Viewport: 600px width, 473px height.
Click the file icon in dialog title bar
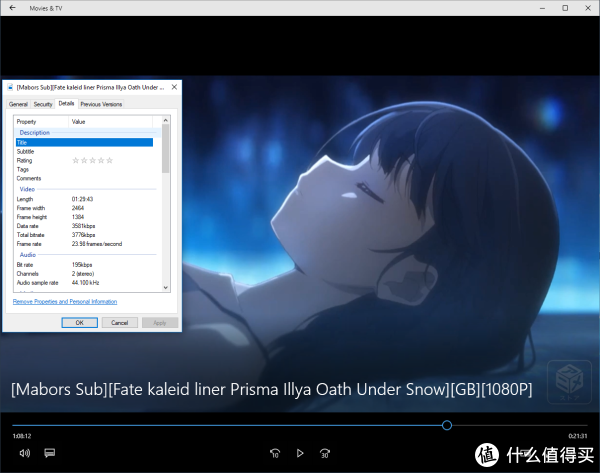pyautogui.click(x=10, y=87)
